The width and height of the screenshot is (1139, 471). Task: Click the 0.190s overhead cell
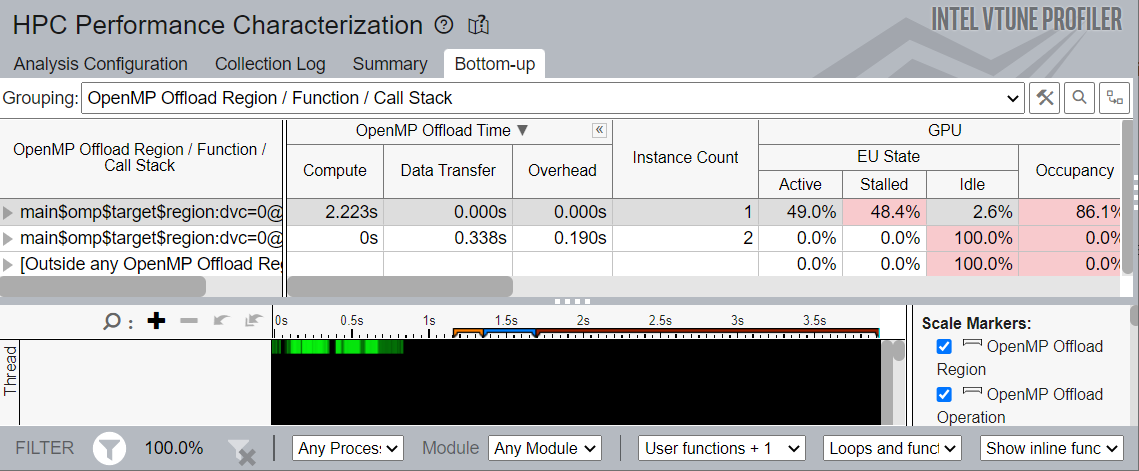click(x=562, y=238)
